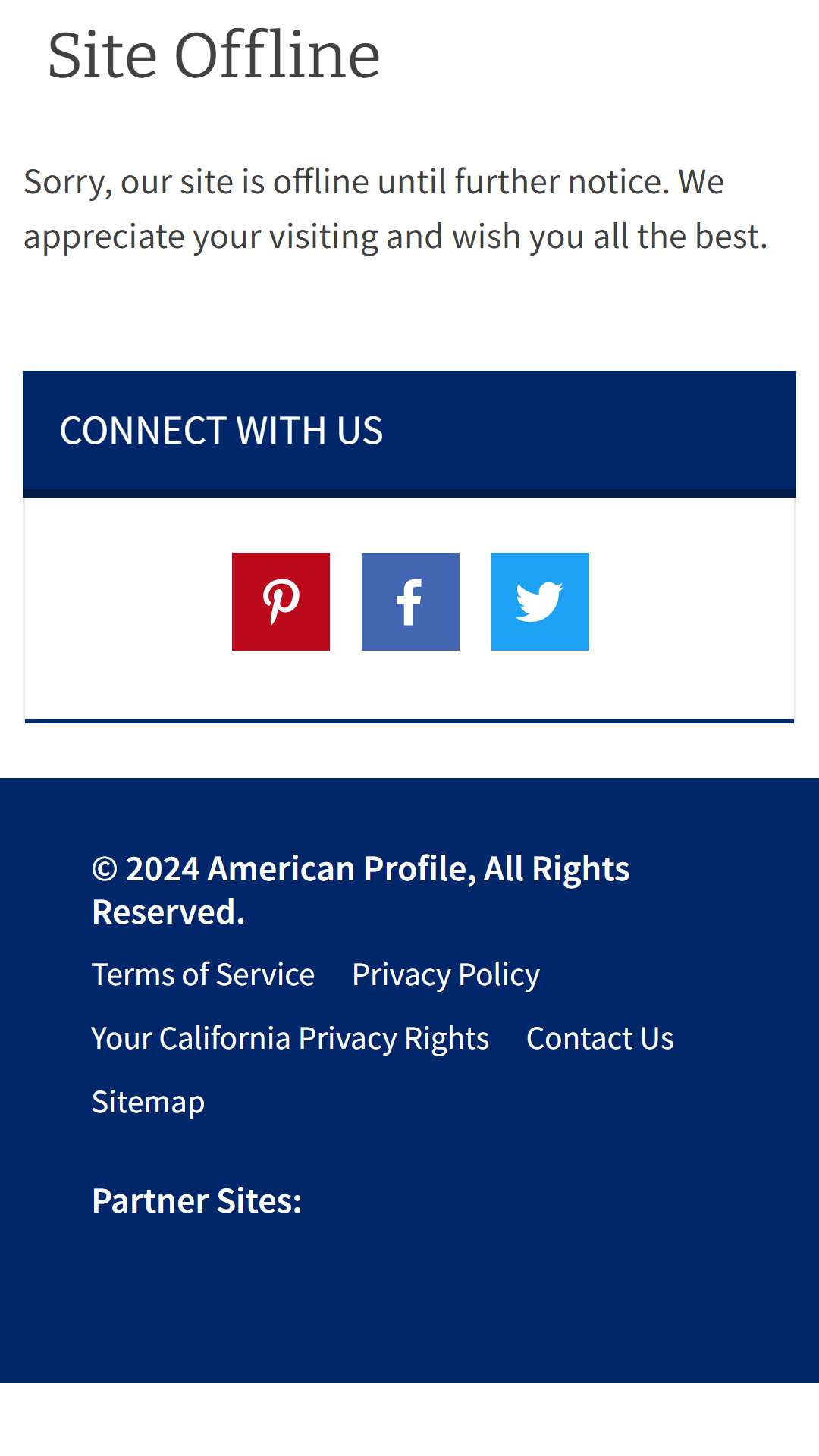The image size is (819, 1456).
Task: Click empty white space right of Twitter icon
Action: [690, 601]
